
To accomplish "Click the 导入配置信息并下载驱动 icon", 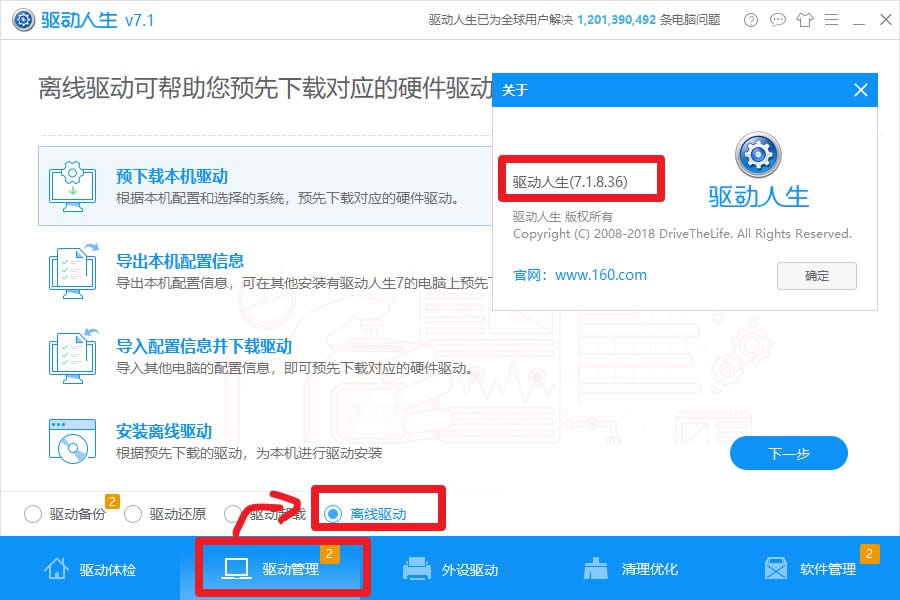I will [73, 355].
